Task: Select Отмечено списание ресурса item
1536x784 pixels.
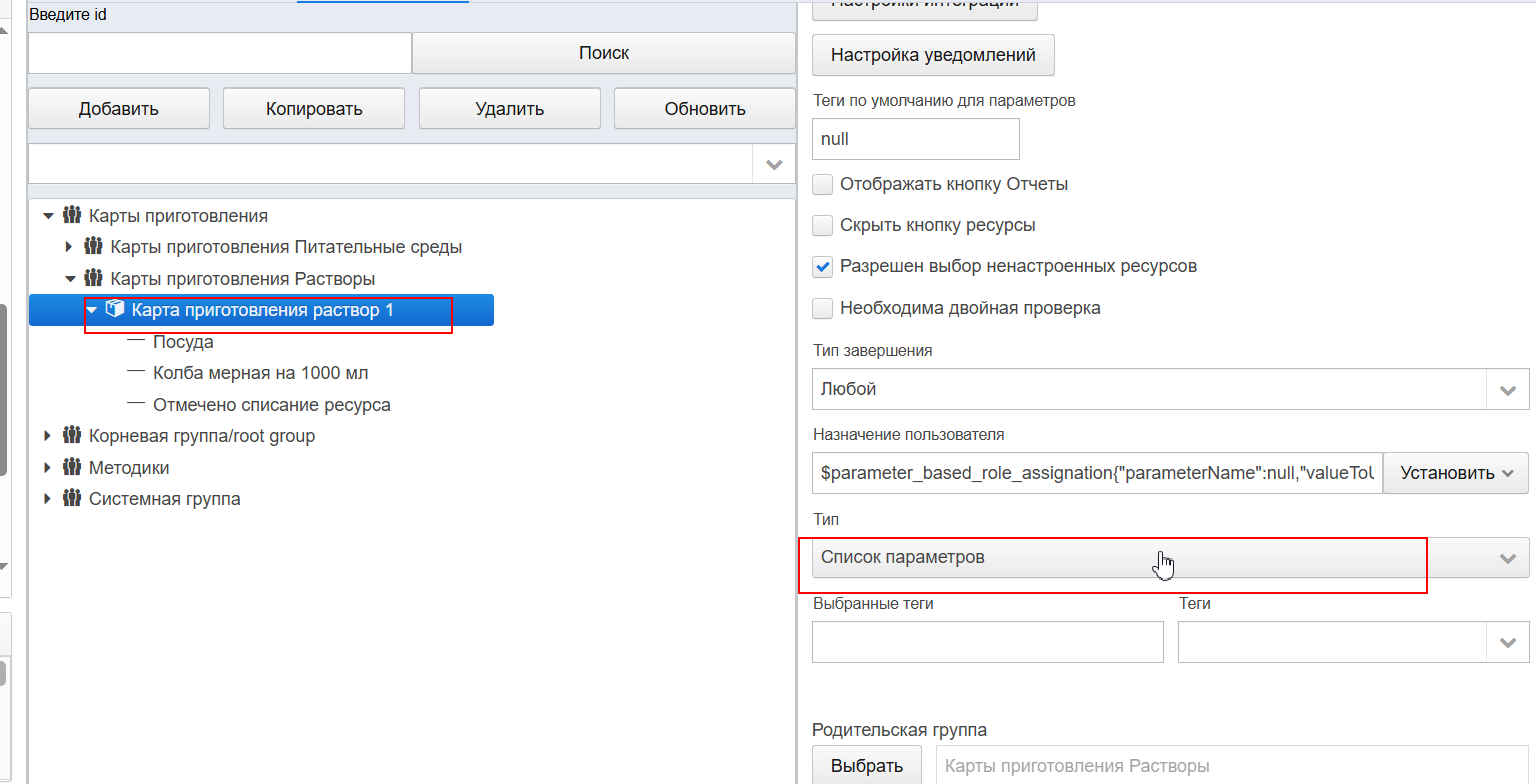Action: [272, 405]
